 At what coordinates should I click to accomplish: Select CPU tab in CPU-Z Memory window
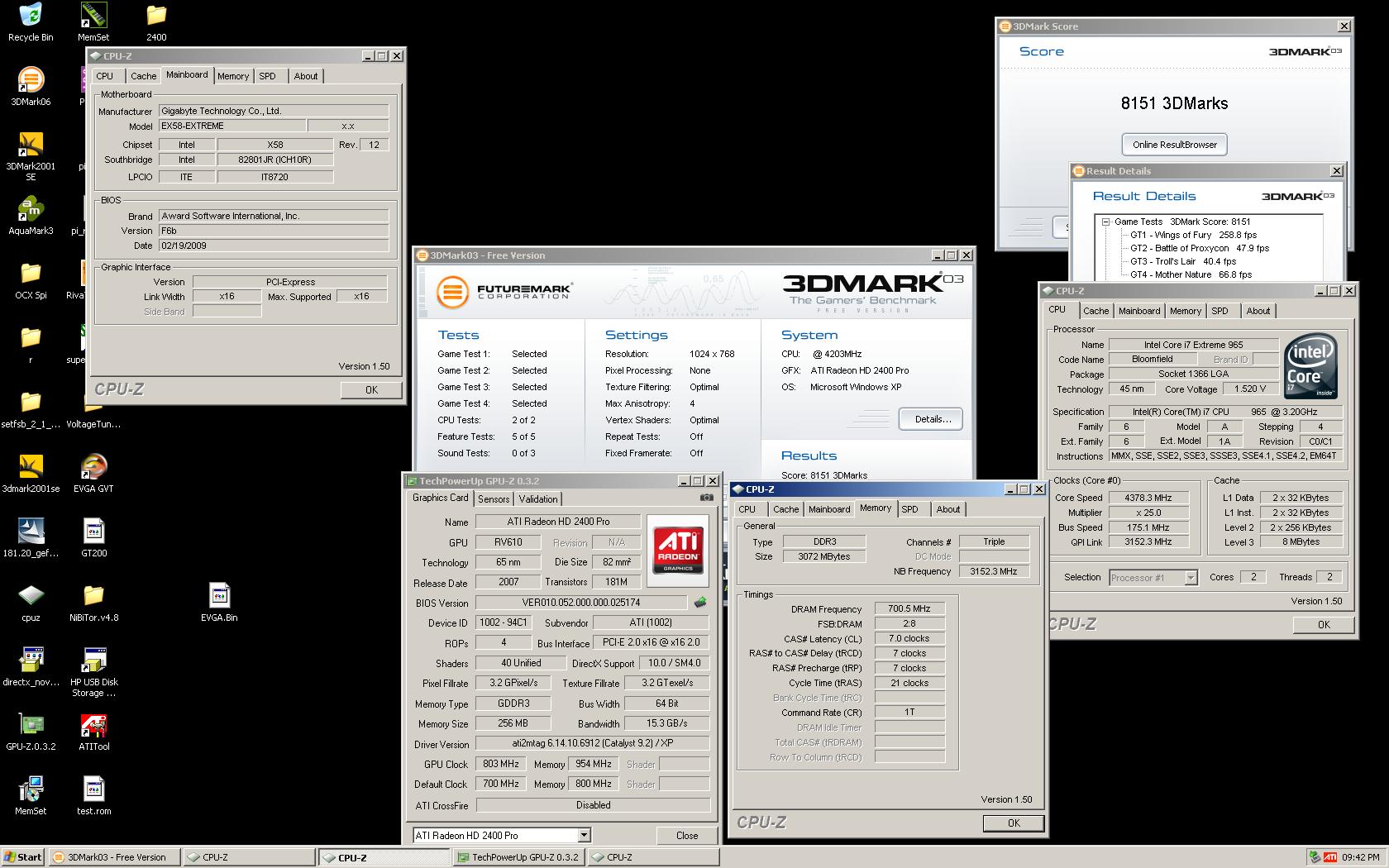pyautogui.click(x=747, y=509)
